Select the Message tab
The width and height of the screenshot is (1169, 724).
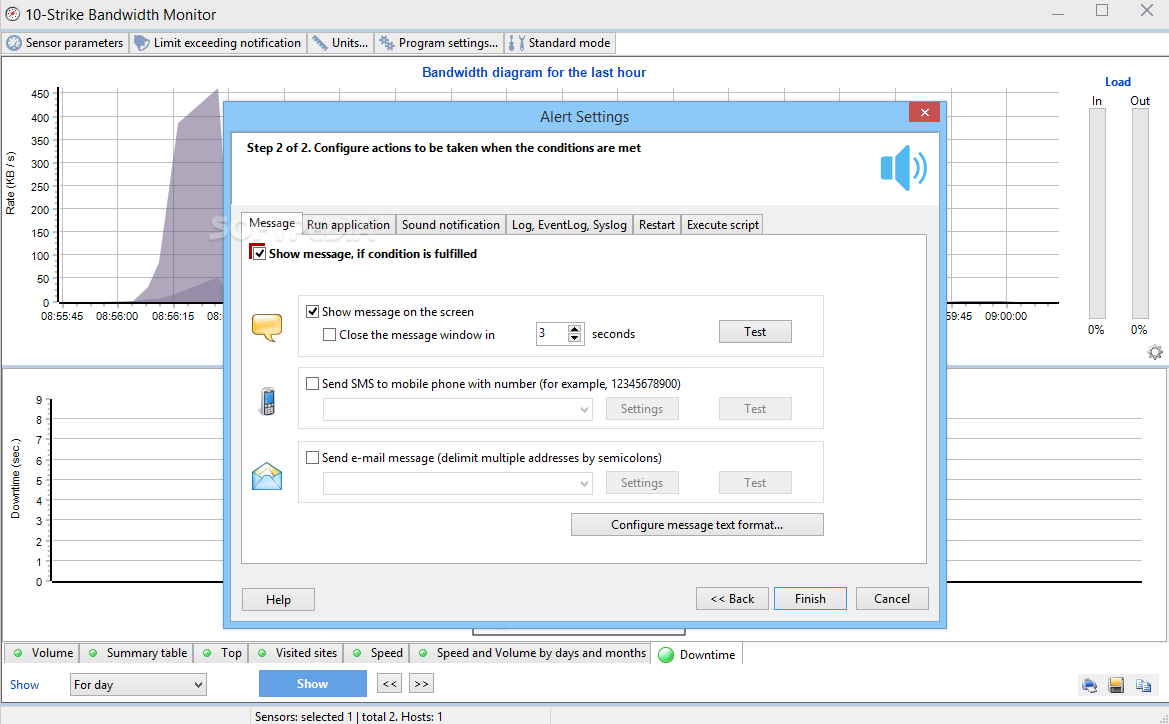271,223
